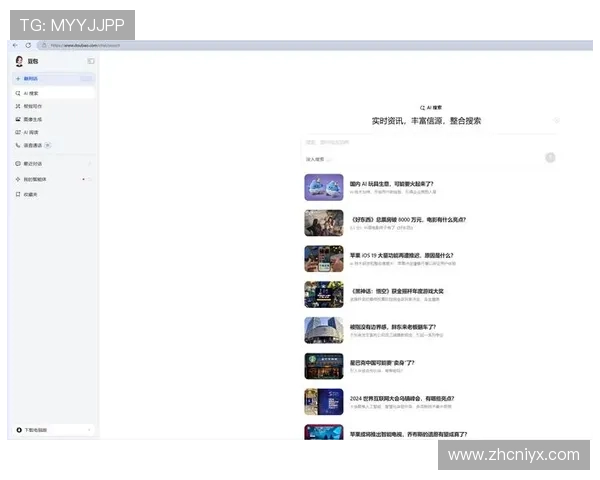Start a new chat with 新对话
The height and width of the screenshot is (480, 600).
coord(54,78)
